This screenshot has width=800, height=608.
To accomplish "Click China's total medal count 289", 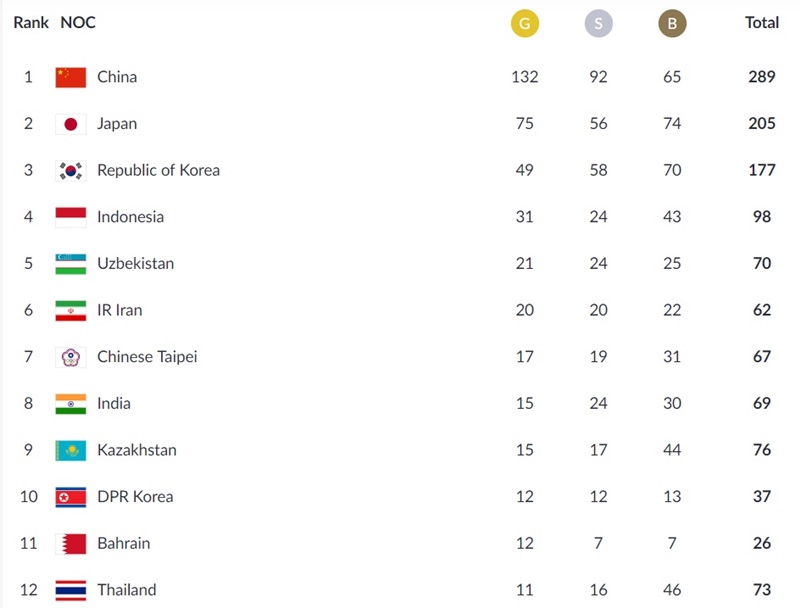I will pos(762,77).
